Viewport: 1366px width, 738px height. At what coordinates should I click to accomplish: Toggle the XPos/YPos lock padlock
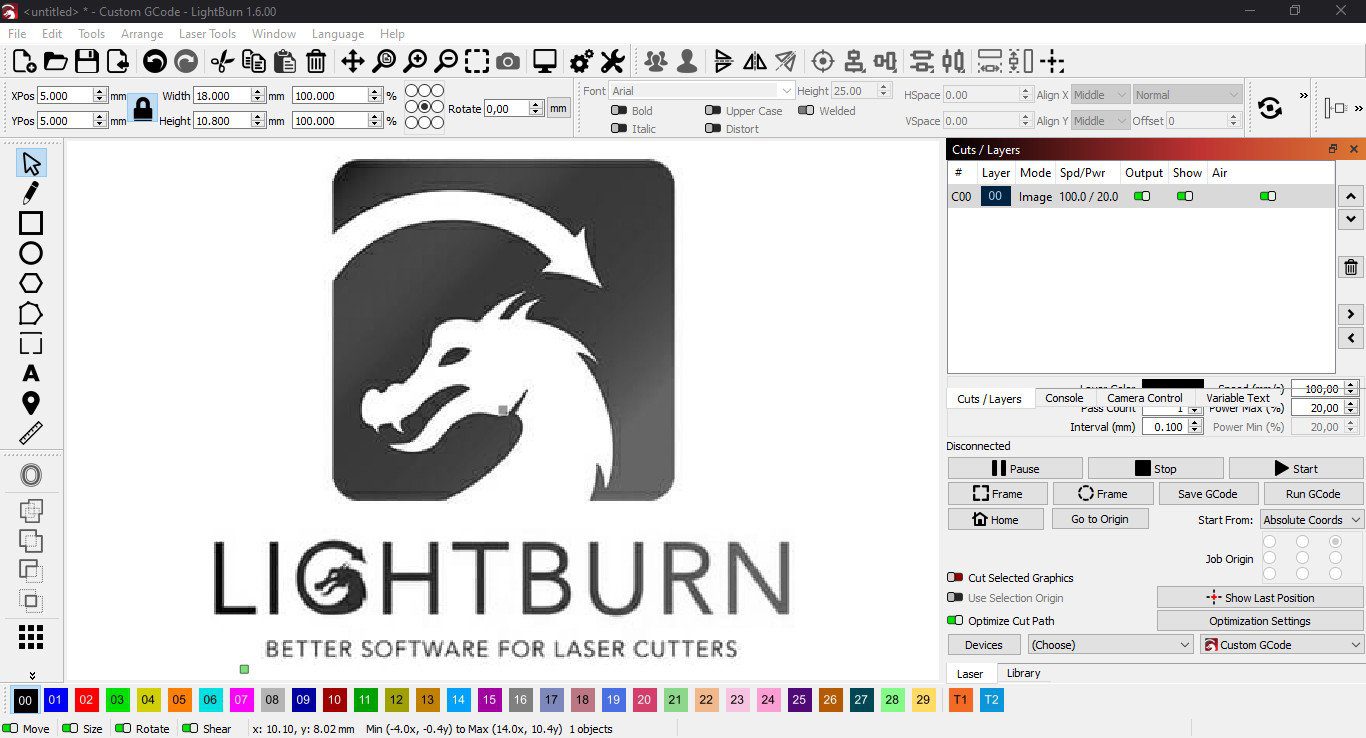(x=143, y=107)
